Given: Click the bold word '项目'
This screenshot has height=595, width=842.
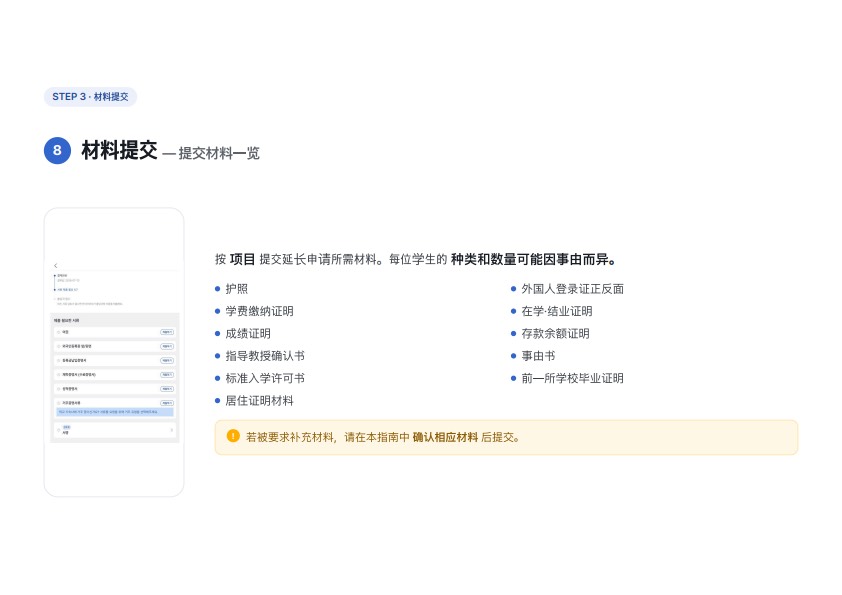Looking at the screenshot, I should [x=243, y=259].
